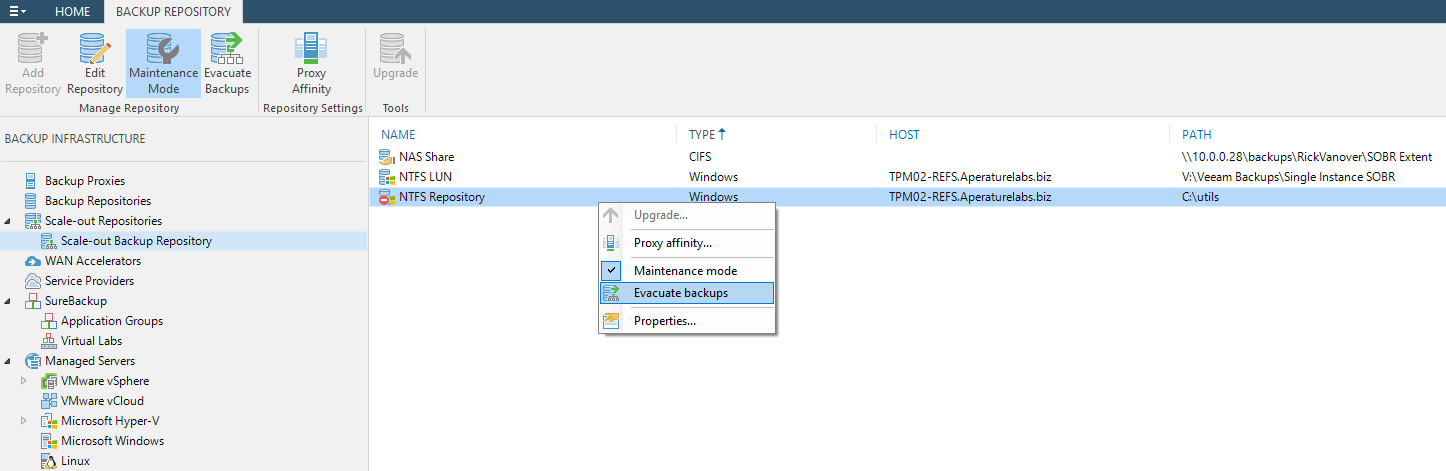Expand the Microsoft Hyper-V tree node
This screenshot has width=1446, height=471.
(x=25, y=421)
